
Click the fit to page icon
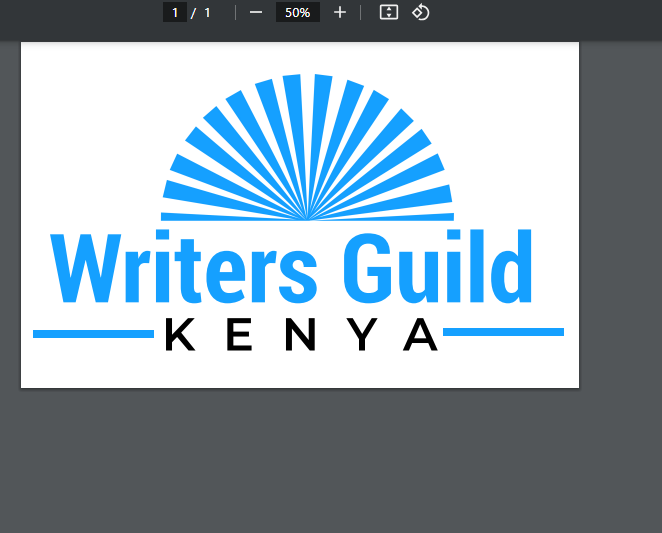388,12
